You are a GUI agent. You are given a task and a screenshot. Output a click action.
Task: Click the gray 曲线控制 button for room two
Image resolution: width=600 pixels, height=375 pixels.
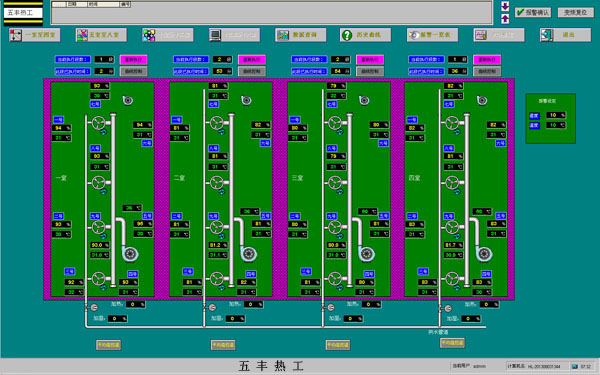pos(252,71)
